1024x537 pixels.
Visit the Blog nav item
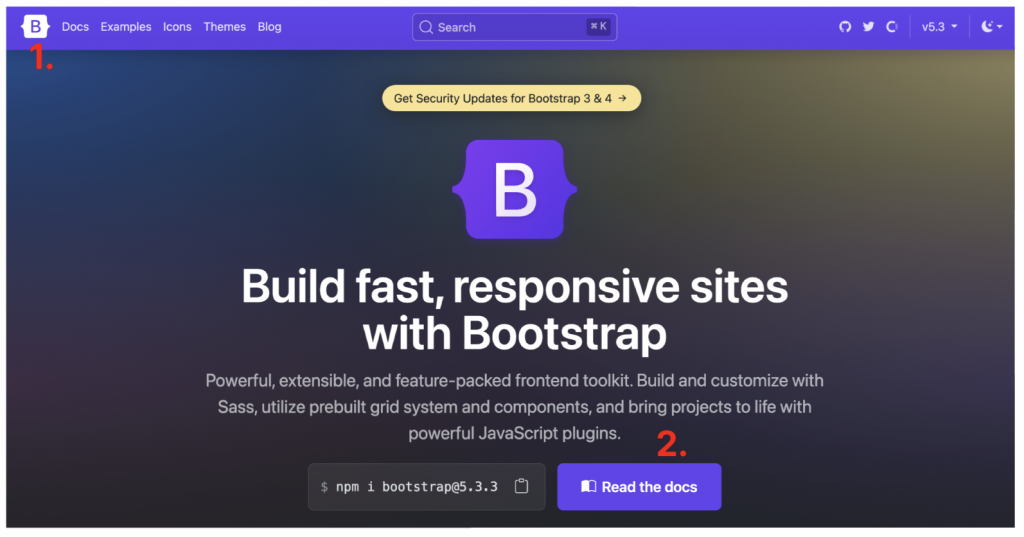270,27
